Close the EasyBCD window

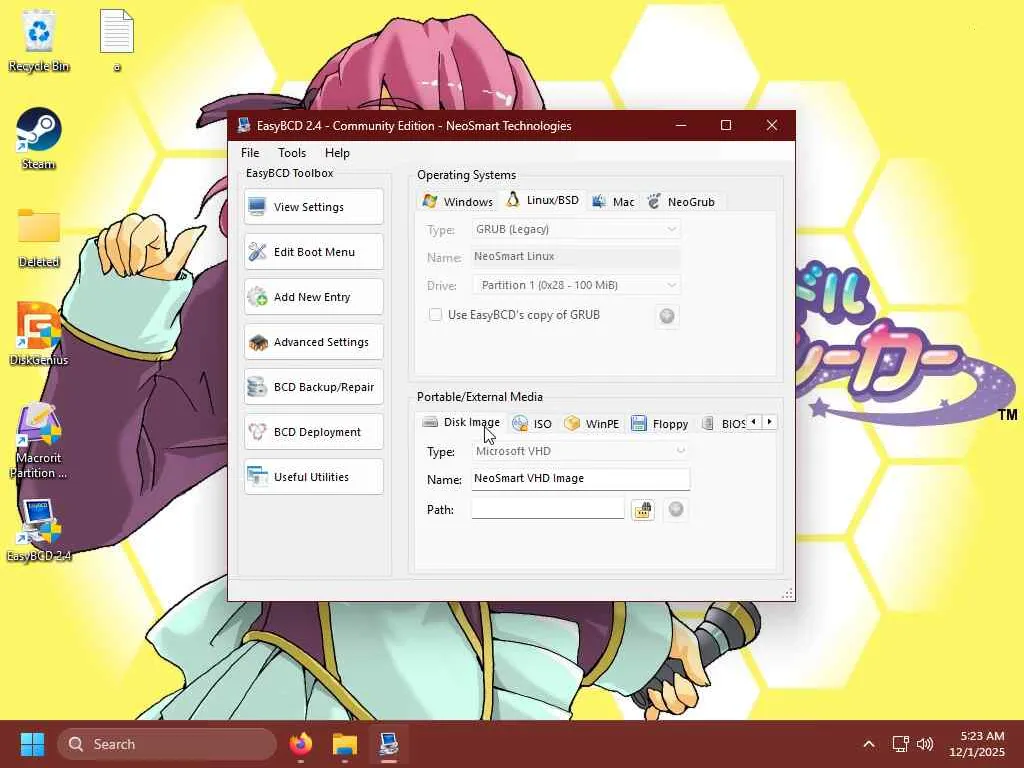[x=772, y=125]
